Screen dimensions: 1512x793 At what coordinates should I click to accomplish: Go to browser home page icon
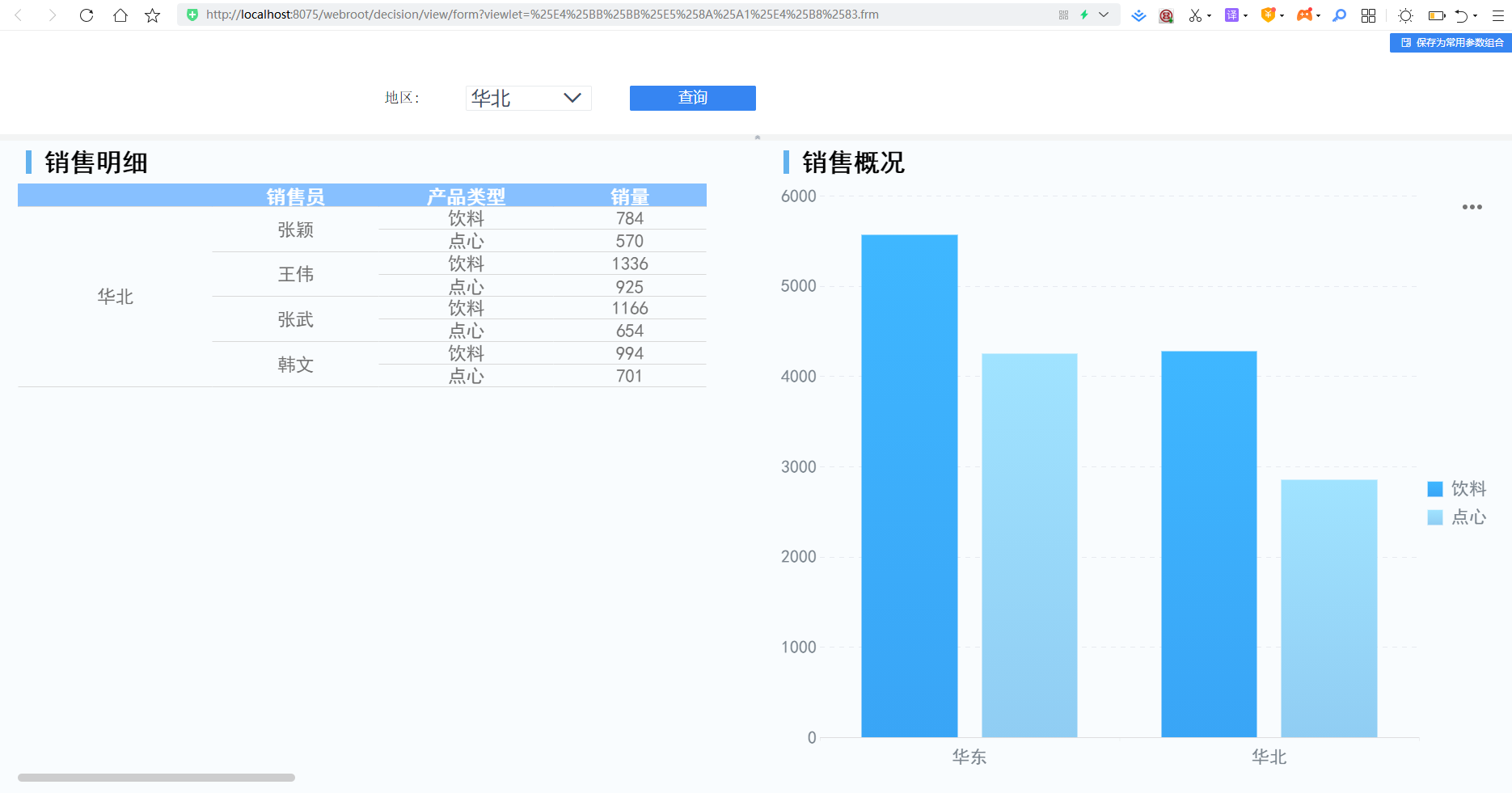pyautogui.click(x=120, y=15)
